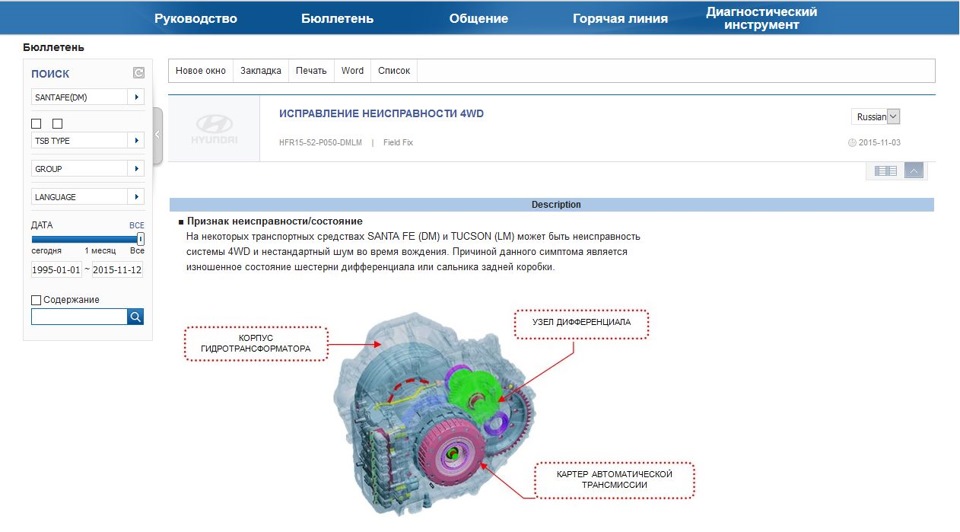Open the Russian language dropdown
Screen dimensions: 960x532
click(x=876, y=116)
